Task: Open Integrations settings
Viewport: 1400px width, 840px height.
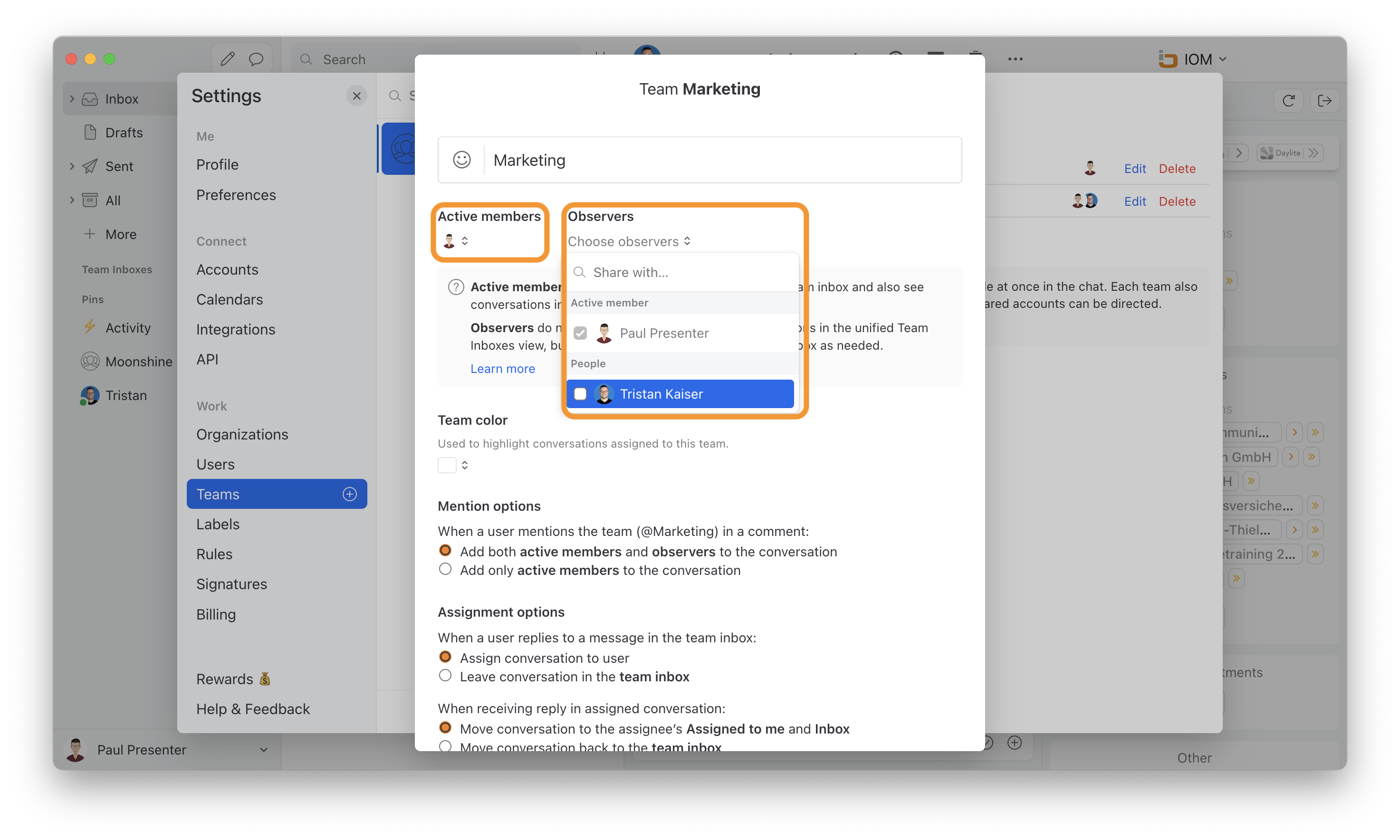Action: click(236, 329)
